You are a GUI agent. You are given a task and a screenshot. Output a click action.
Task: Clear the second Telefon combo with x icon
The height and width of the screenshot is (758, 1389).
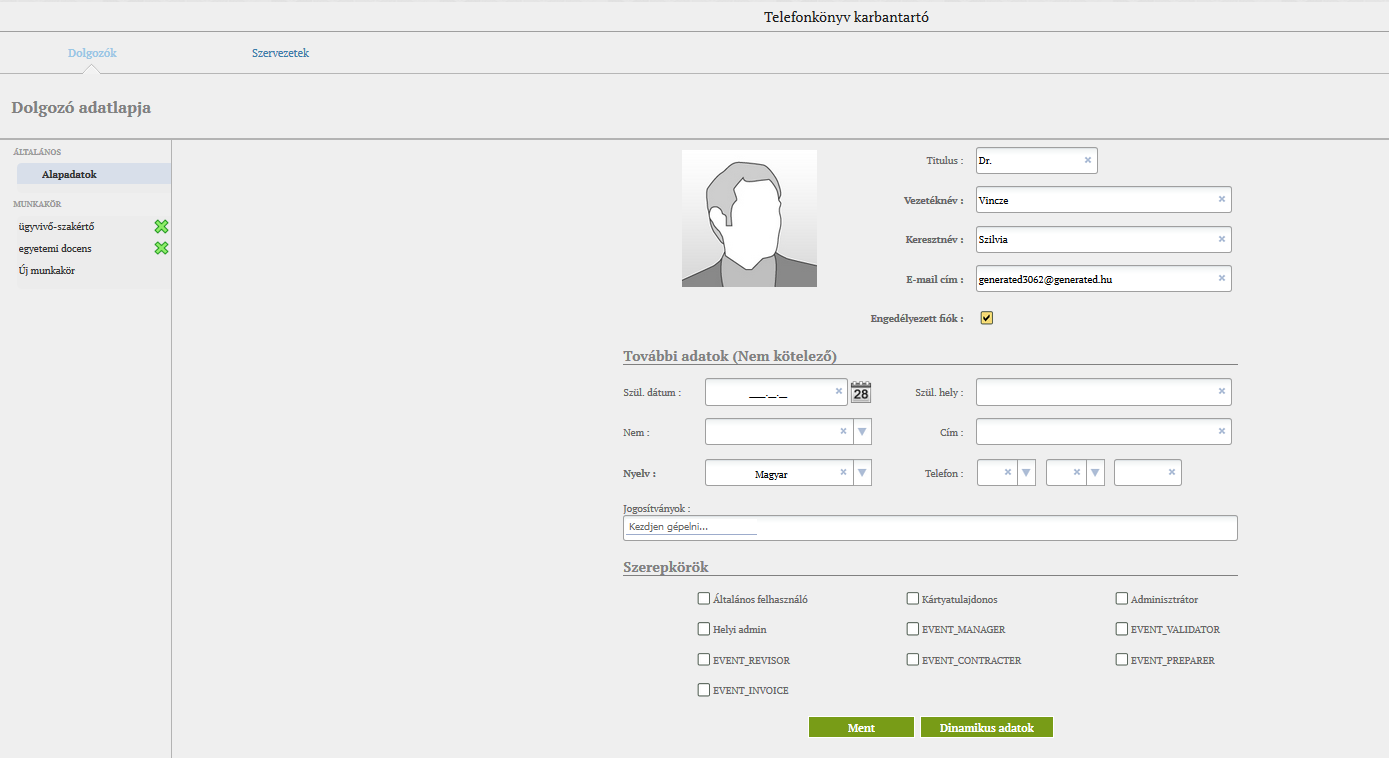tap(1076, 472)
